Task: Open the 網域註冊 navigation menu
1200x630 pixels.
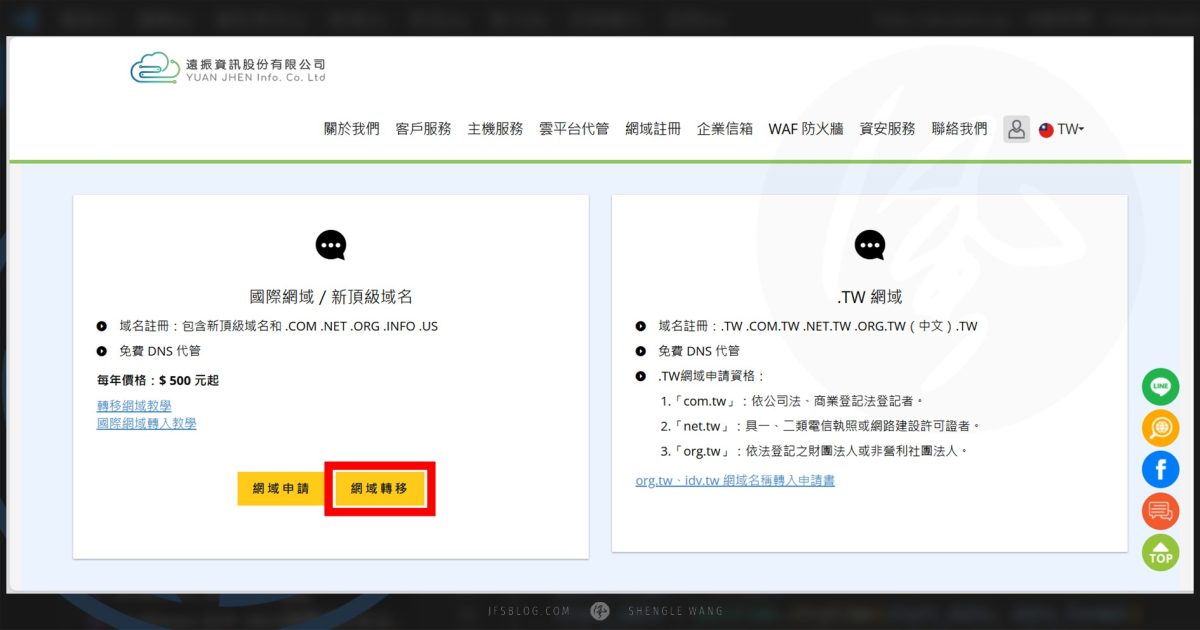Action: pos(653,128)
